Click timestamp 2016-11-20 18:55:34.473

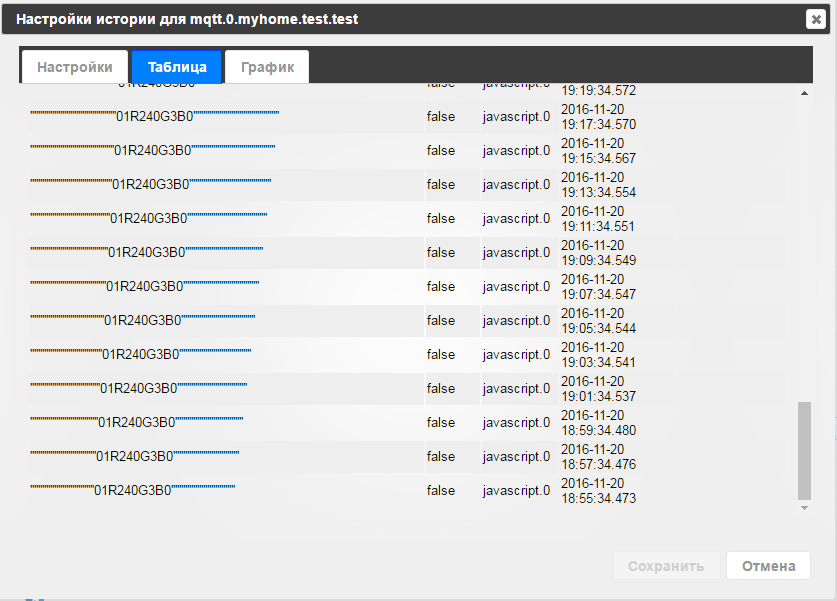[598, 491]
